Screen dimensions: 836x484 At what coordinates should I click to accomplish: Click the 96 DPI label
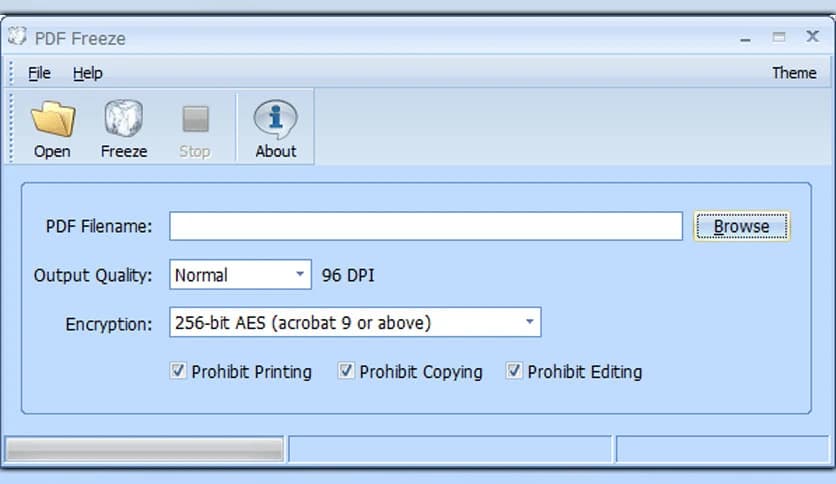(x=348, y=276)
